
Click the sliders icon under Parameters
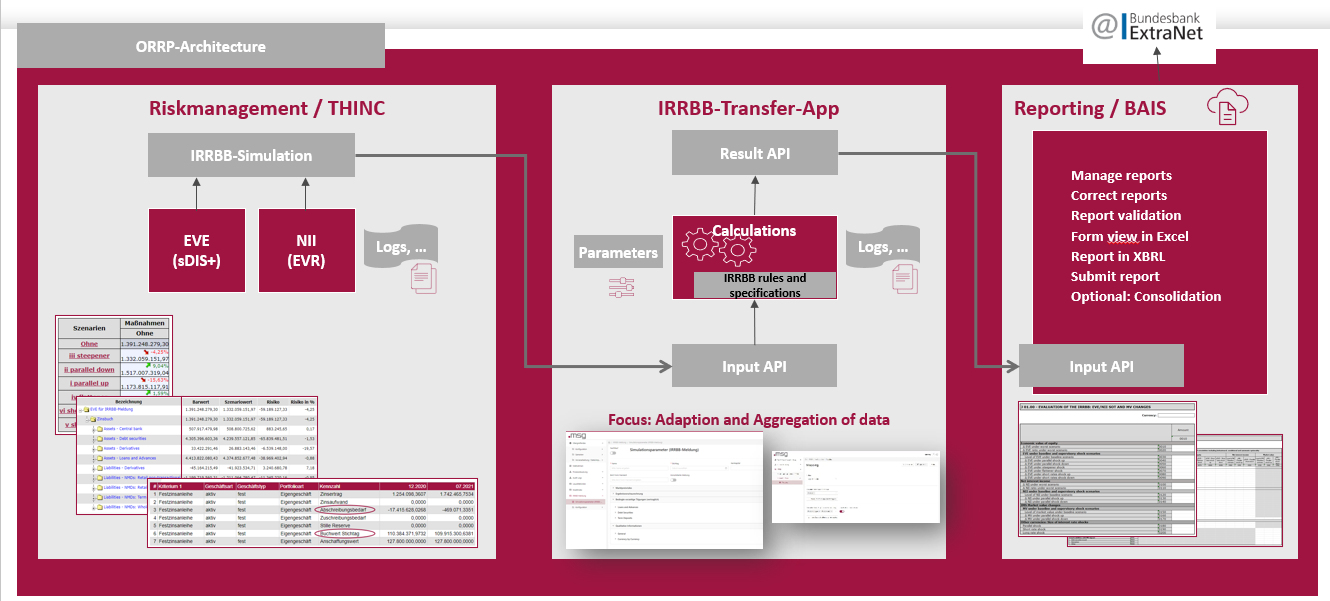click(623, 288)
